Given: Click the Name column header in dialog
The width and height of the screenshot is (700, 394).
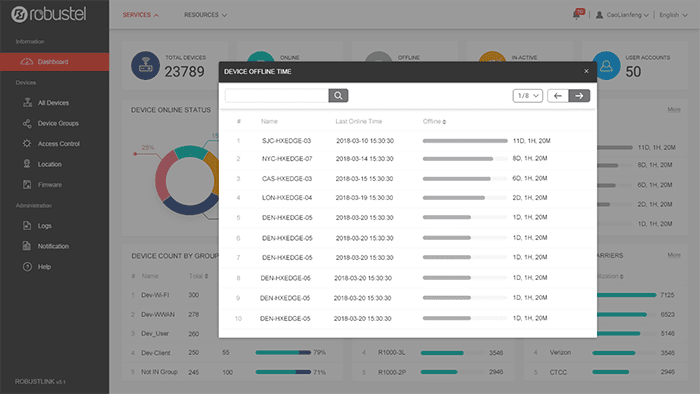Looking at the screenshot, I should click(x=269, y=121).
